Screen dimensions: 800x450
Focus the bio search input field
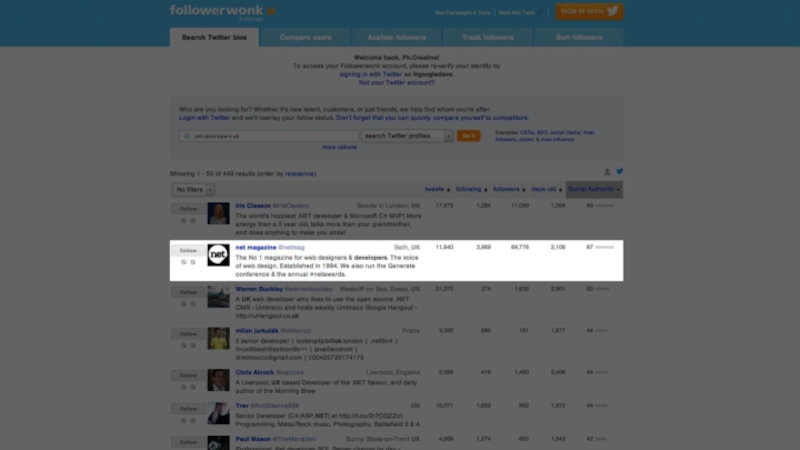click(x=269, y=136)
